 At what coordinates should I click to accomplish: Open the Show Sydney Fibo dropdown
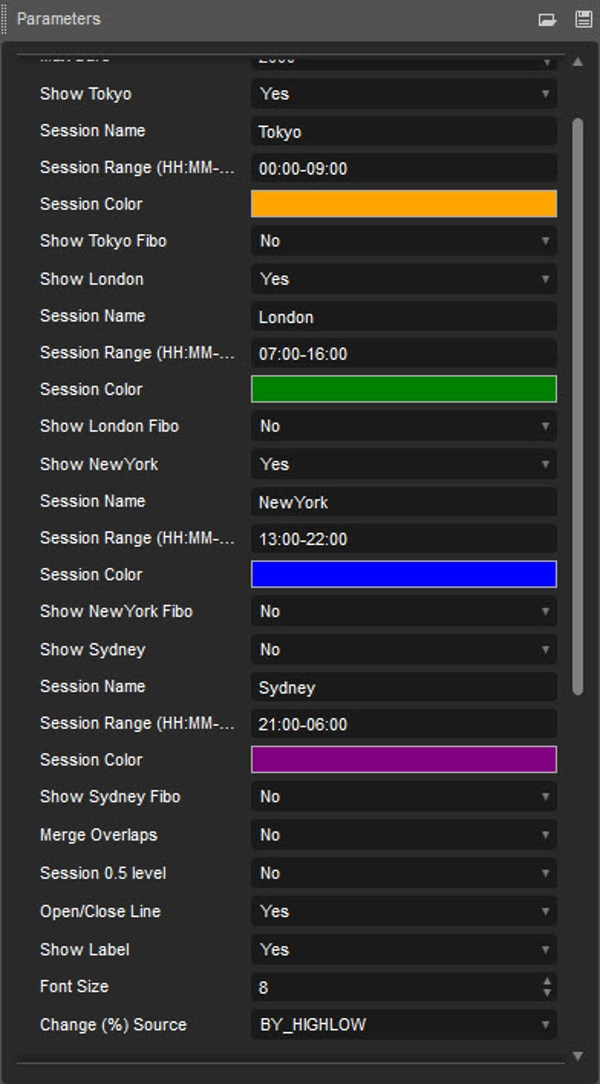click(x=404, y=796)
